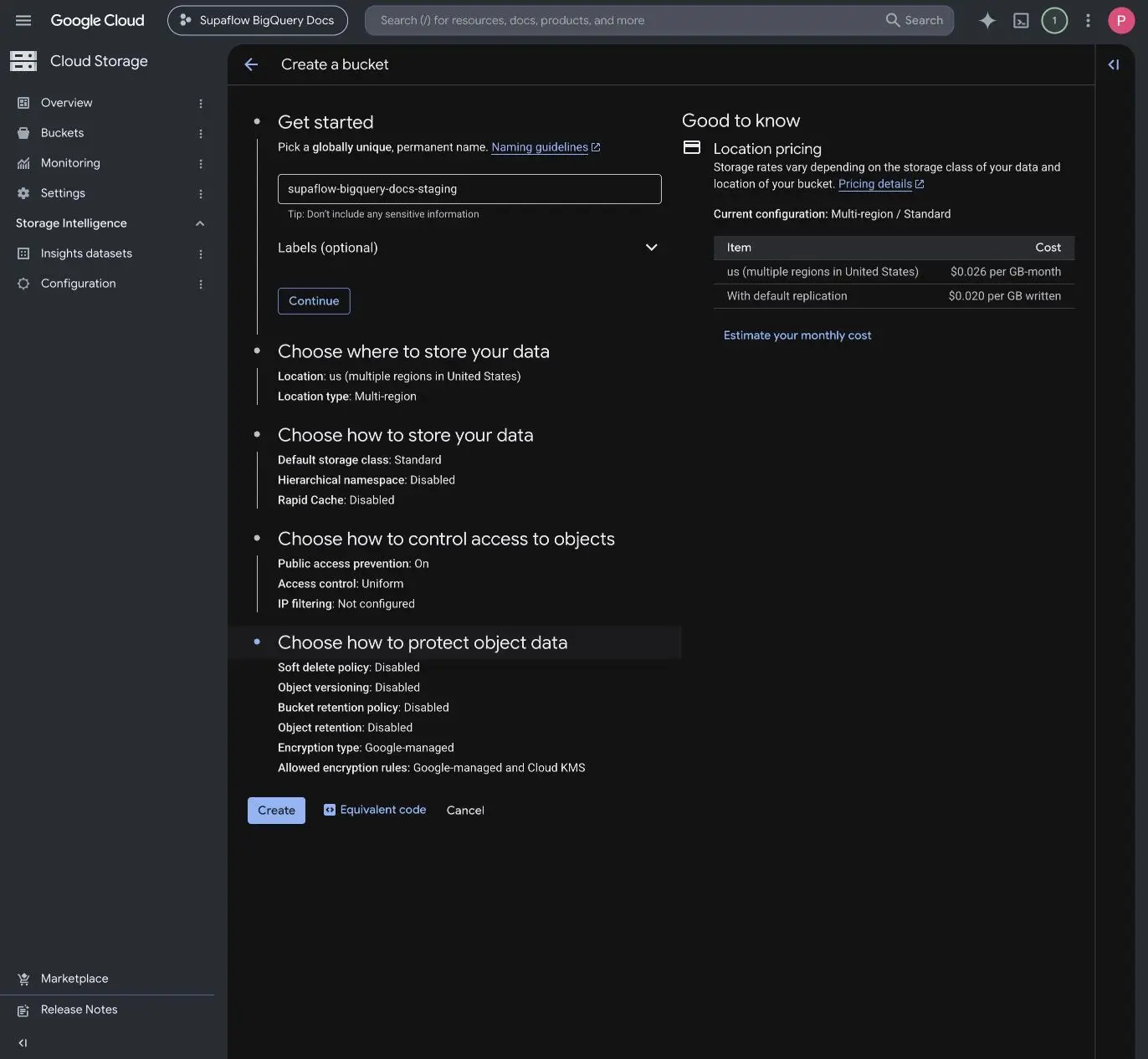Open the main navigation hamburger menu

pos(23,20)
